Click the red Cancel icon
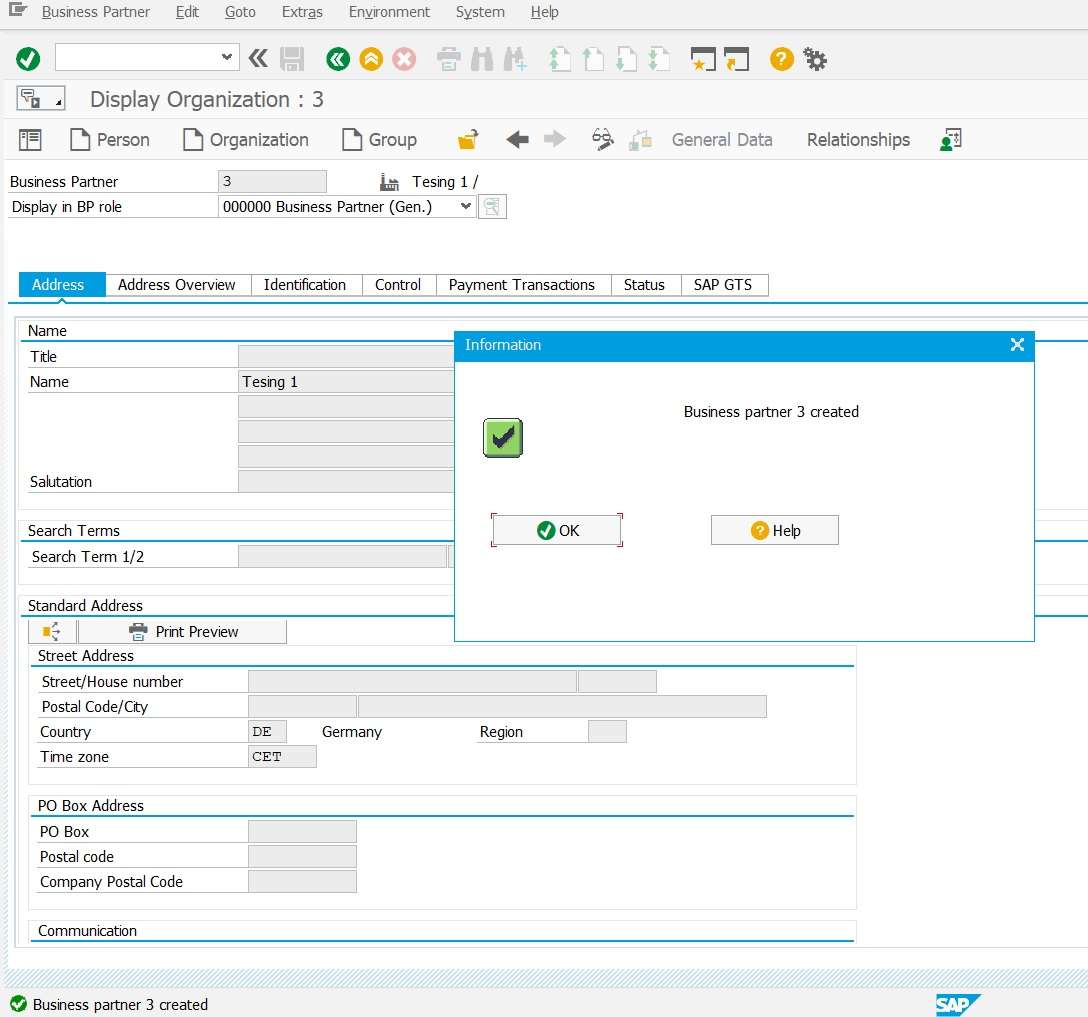This screenshot has height=1017, width=1088. 404,59
